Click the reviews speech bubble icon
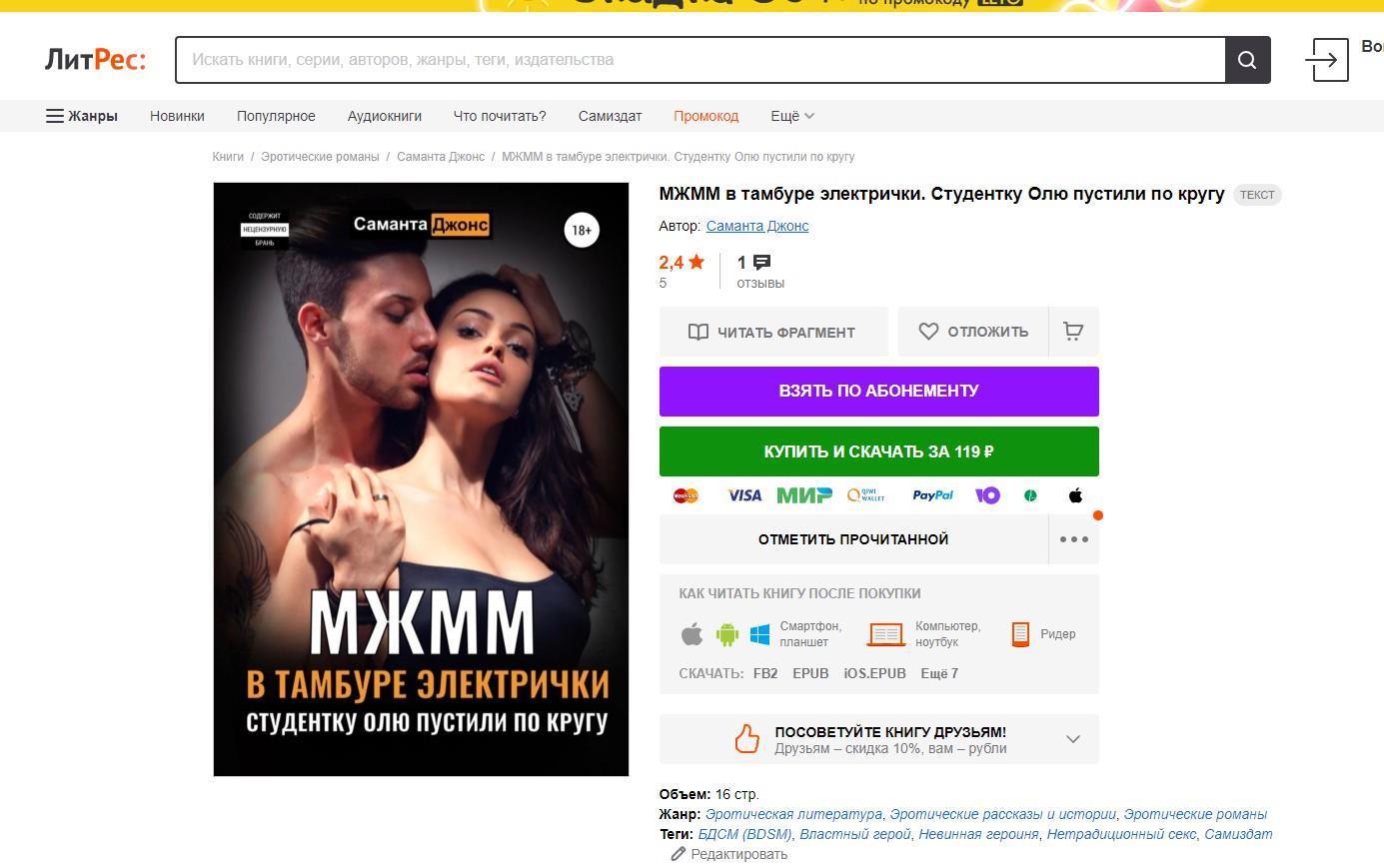Viewport: 1384px width, 868px height. point(761,263)
